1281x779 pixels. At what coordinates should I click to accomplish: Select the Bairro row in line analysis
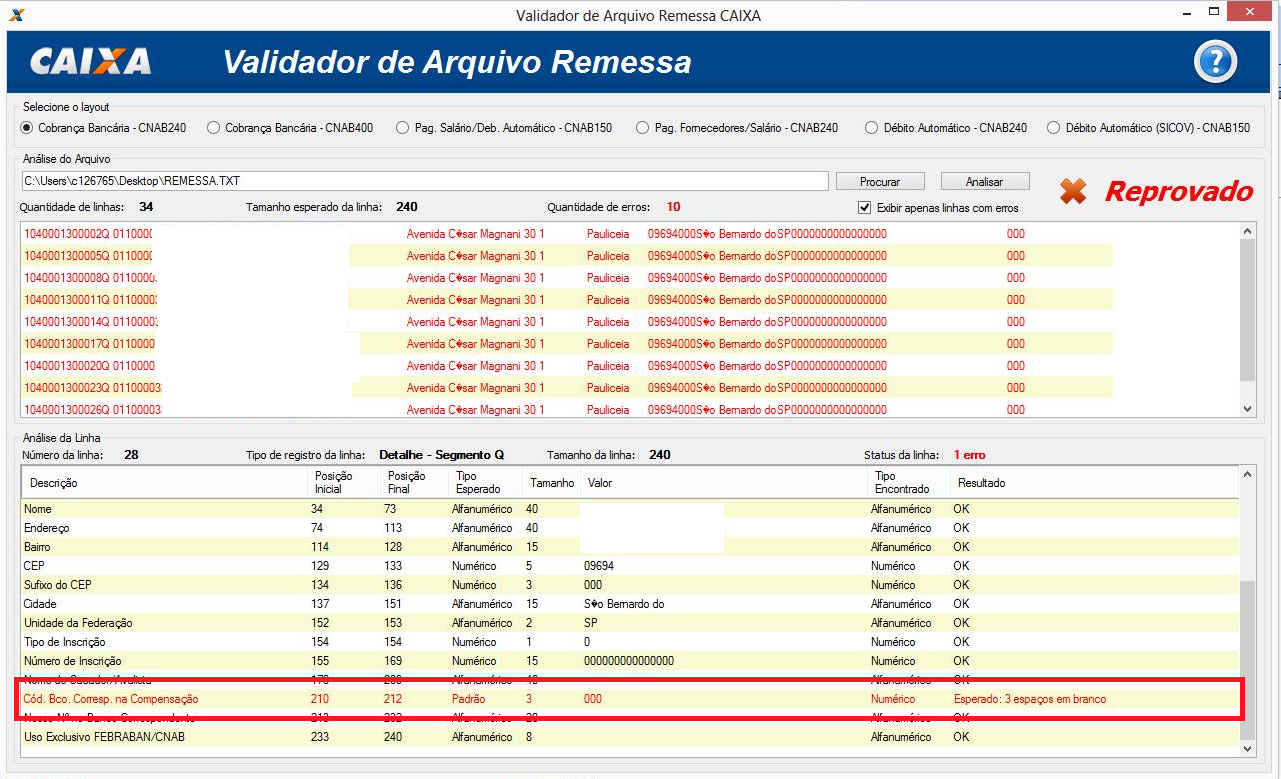click(630, 547)
